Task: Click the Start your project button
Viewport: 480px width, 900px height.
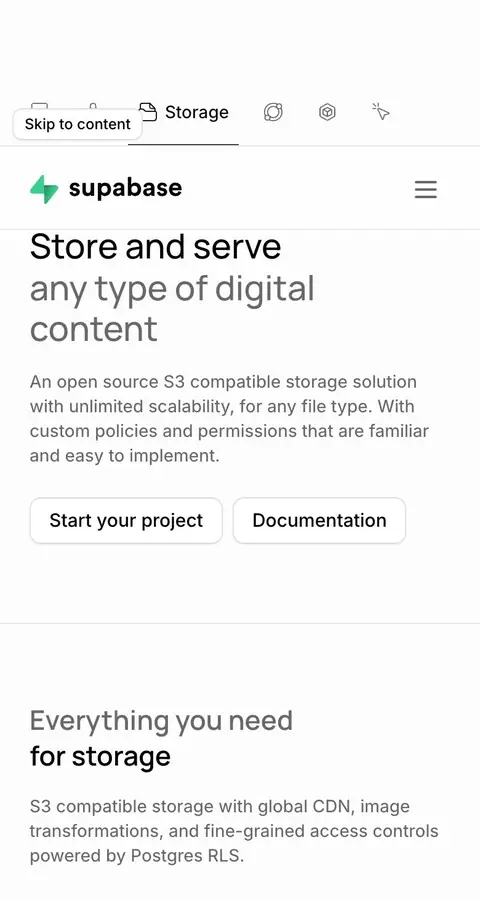Action: coord(126,521)
